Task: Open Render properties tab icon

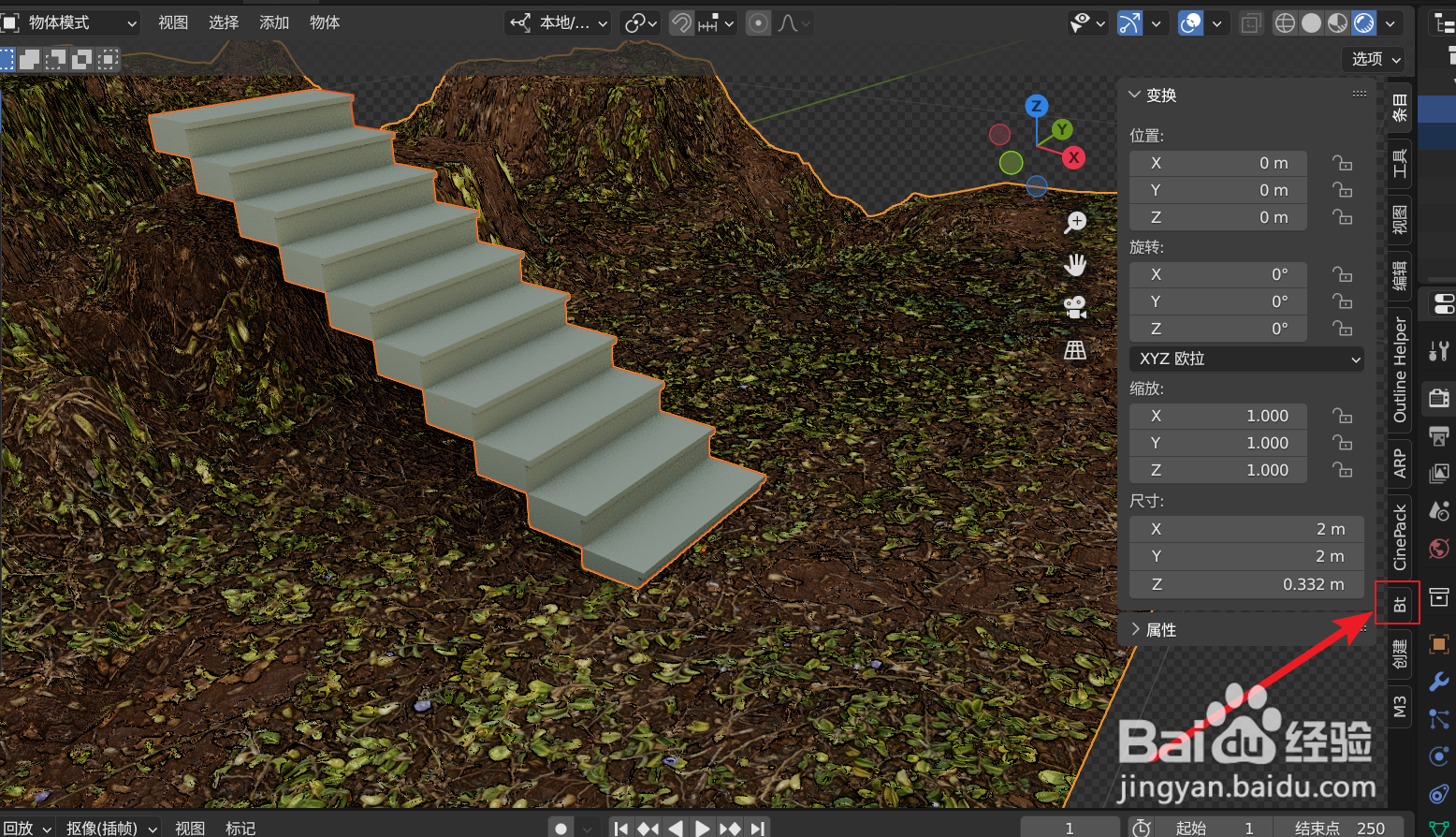Action: pyautogui.click(x=1439, y=399)
